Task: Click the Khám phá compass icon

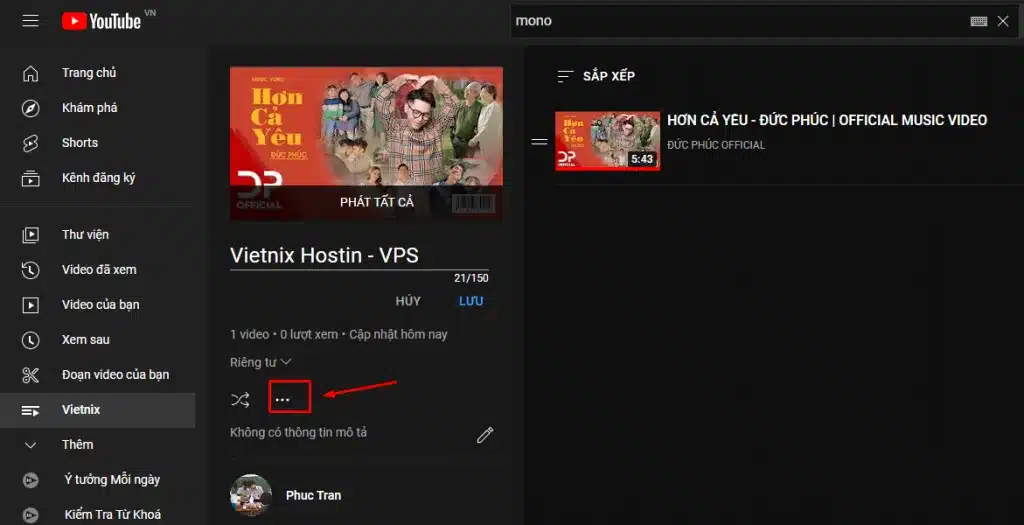Action: click(30, 108)
